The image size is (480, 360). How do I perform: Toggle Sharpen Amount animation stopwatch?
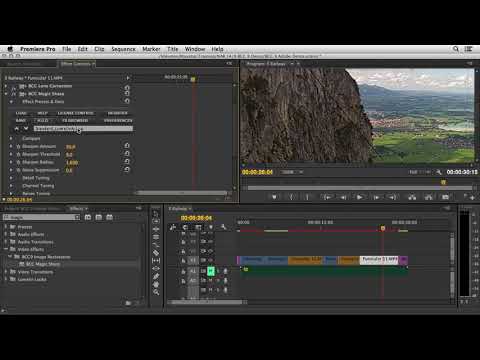tap(19, 146)
